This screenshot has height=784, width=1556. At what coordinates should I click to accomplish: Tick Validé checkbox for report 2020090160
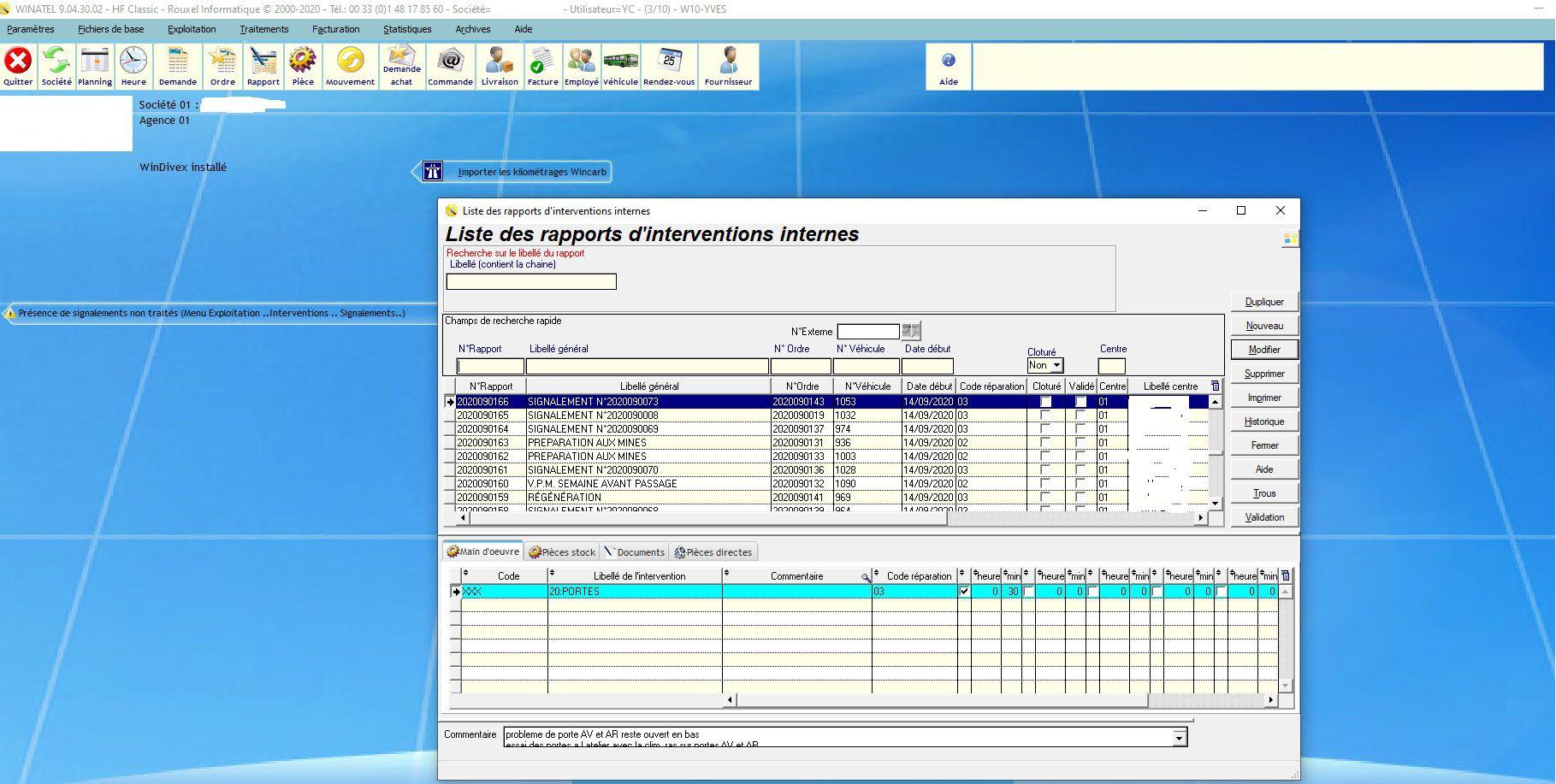pos(1081,484)
